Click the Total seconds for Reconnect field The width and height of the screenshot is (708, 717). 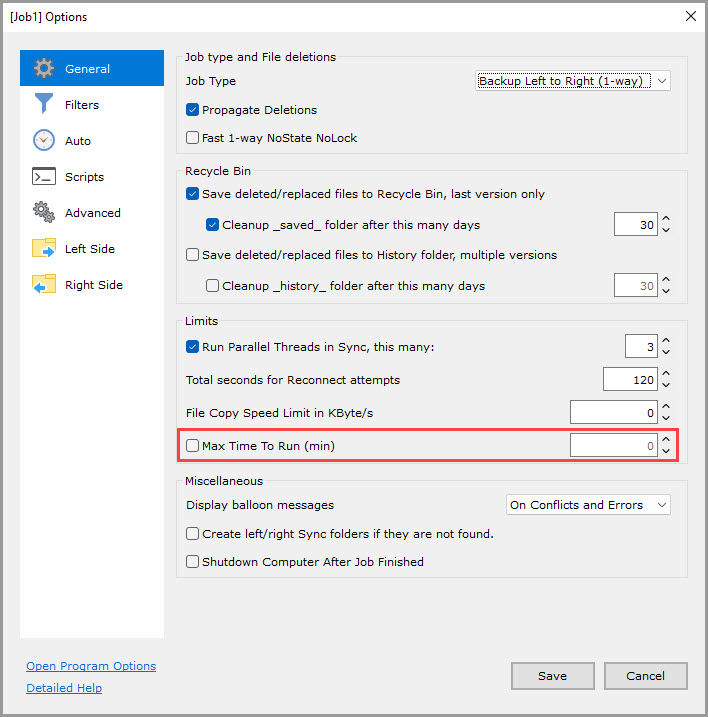tap(629, 380)
